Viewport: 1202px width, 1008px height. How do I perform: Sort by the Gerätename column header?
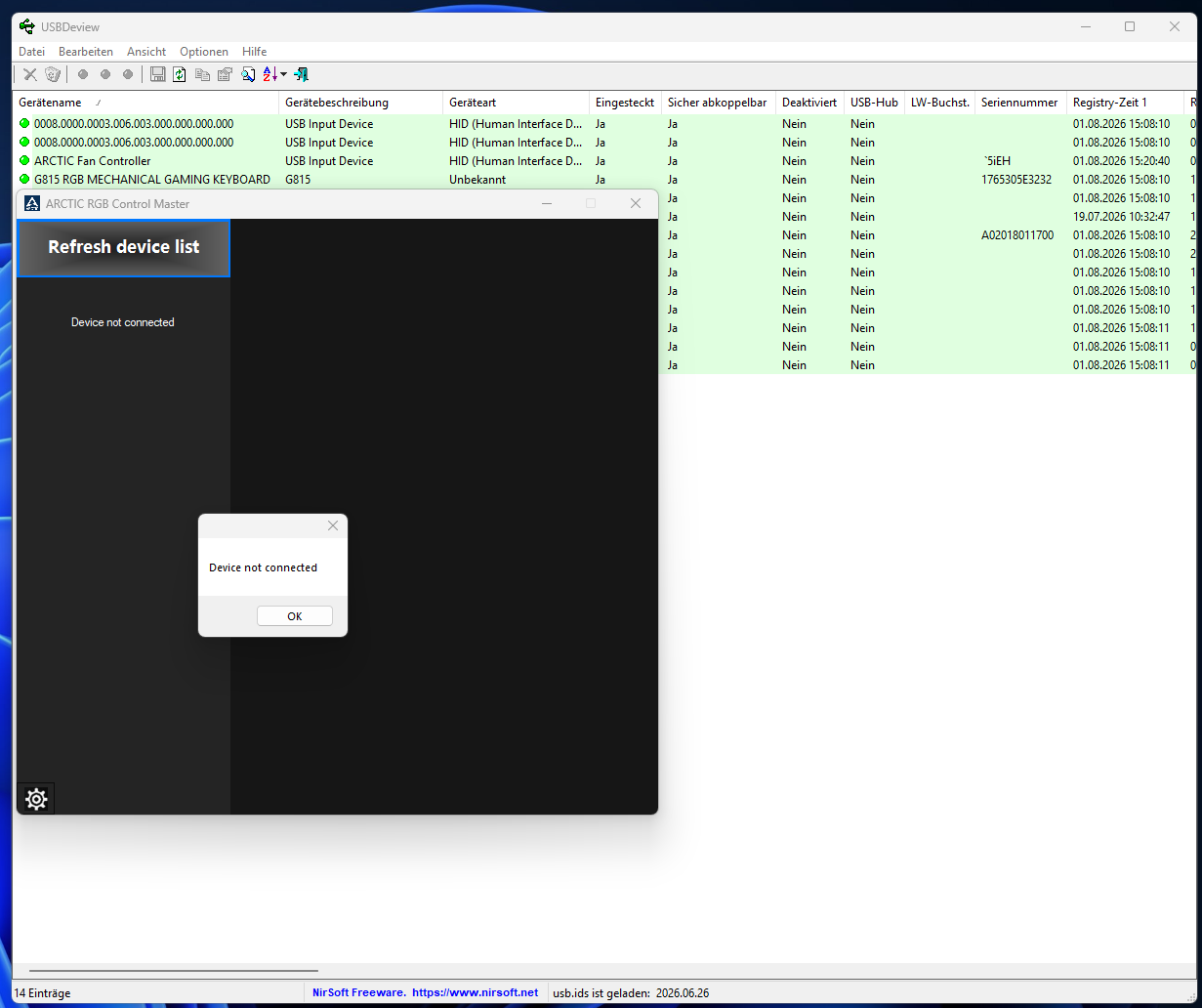145,103
